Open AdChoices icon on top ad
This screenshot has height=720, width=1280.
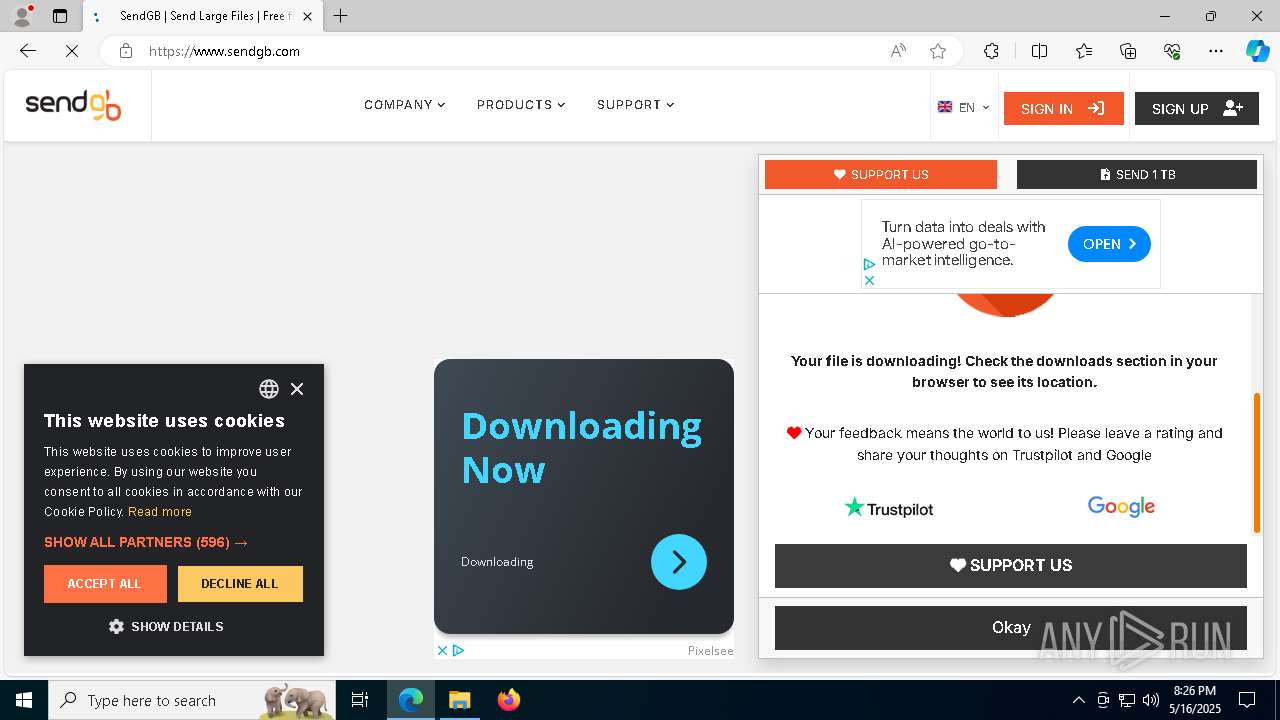click(869, 265)
